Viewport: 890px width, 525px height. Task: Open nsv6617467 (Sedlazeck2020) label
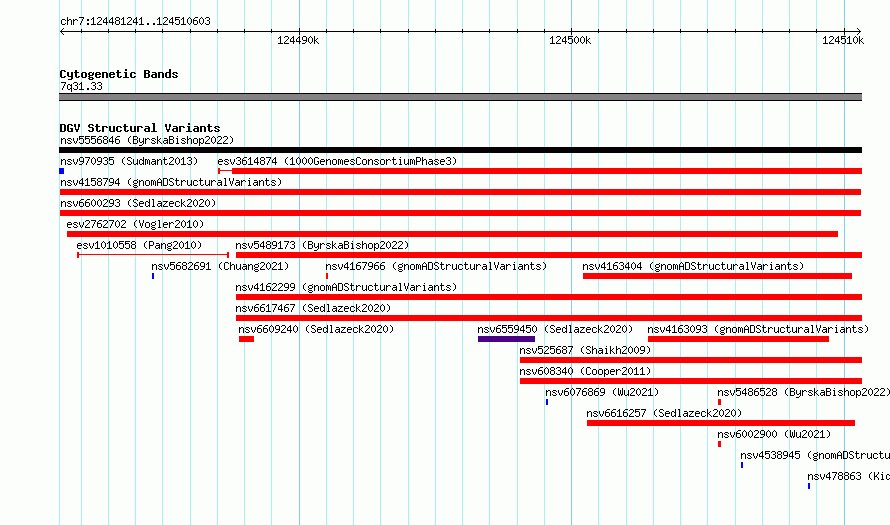313,308
